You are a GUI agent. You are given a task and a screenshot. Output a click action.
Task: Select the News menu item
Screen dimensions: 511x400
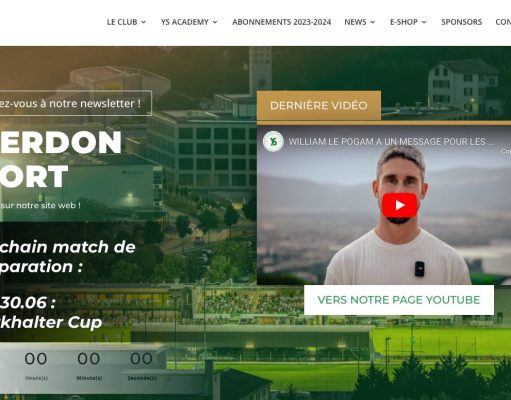pos(355,22)
